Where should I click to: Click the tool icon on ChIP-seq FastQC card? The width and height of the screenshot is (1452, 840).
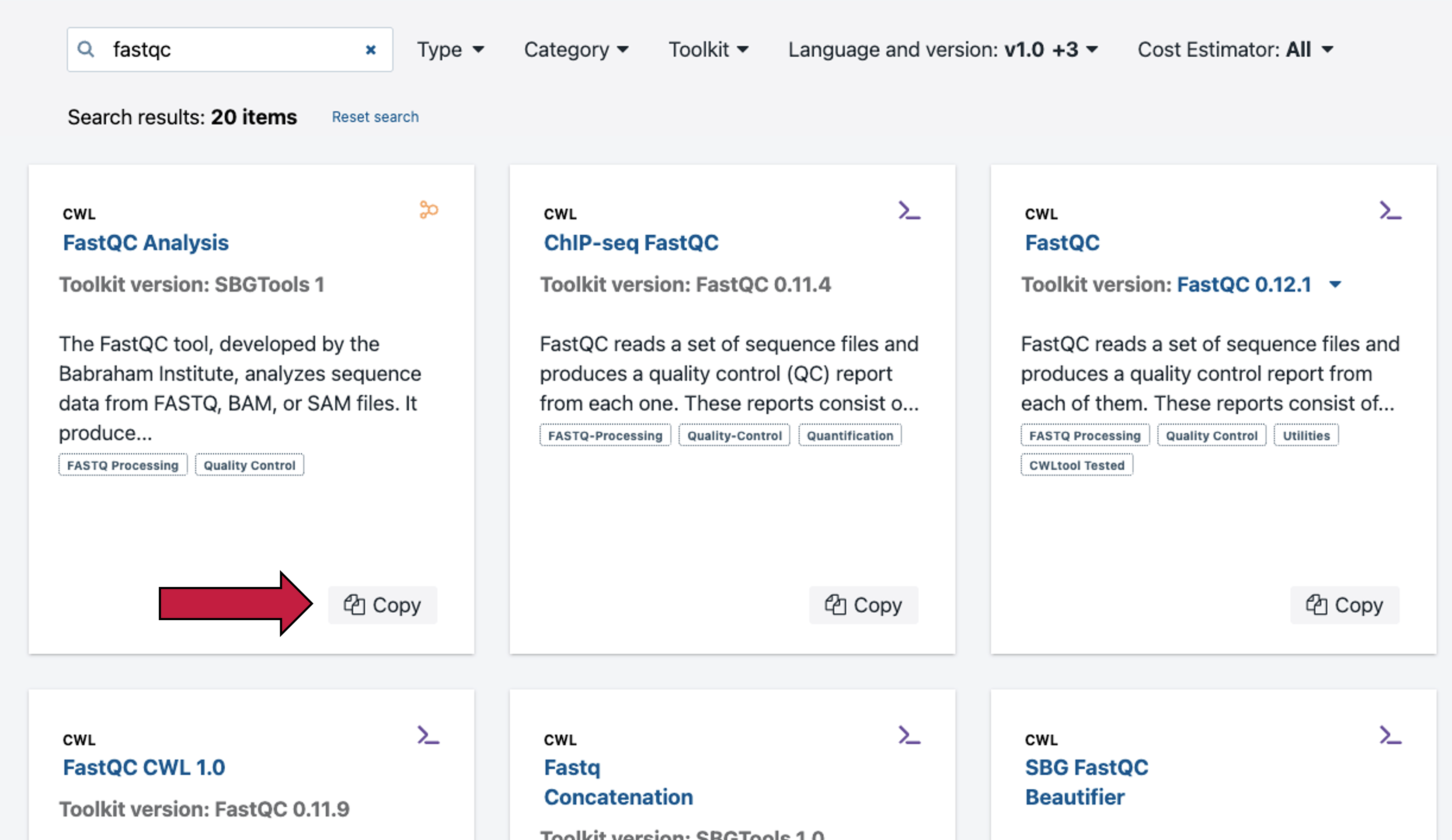pyautogui.click(x=909, y=211)
